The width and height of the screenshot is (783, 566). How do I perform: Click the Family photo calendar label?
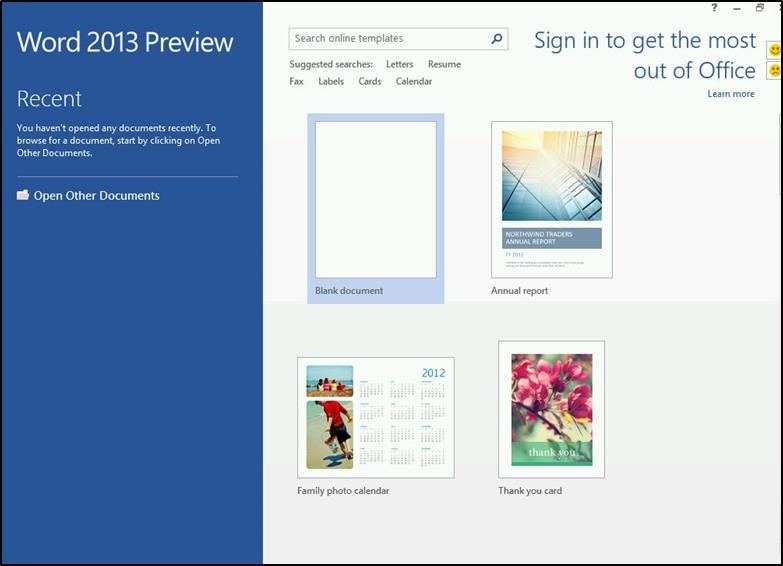point(343,491)
